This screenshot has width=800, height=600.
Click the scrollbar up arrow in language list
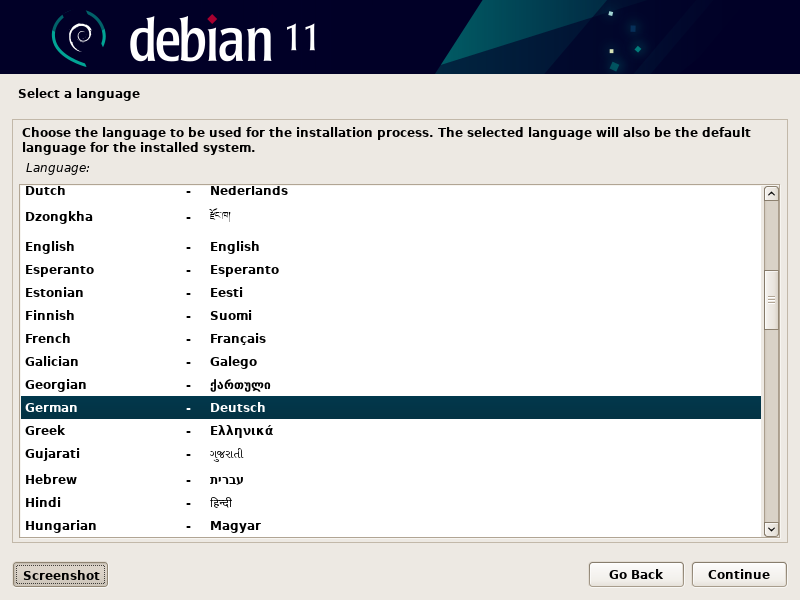pos(771,193)
